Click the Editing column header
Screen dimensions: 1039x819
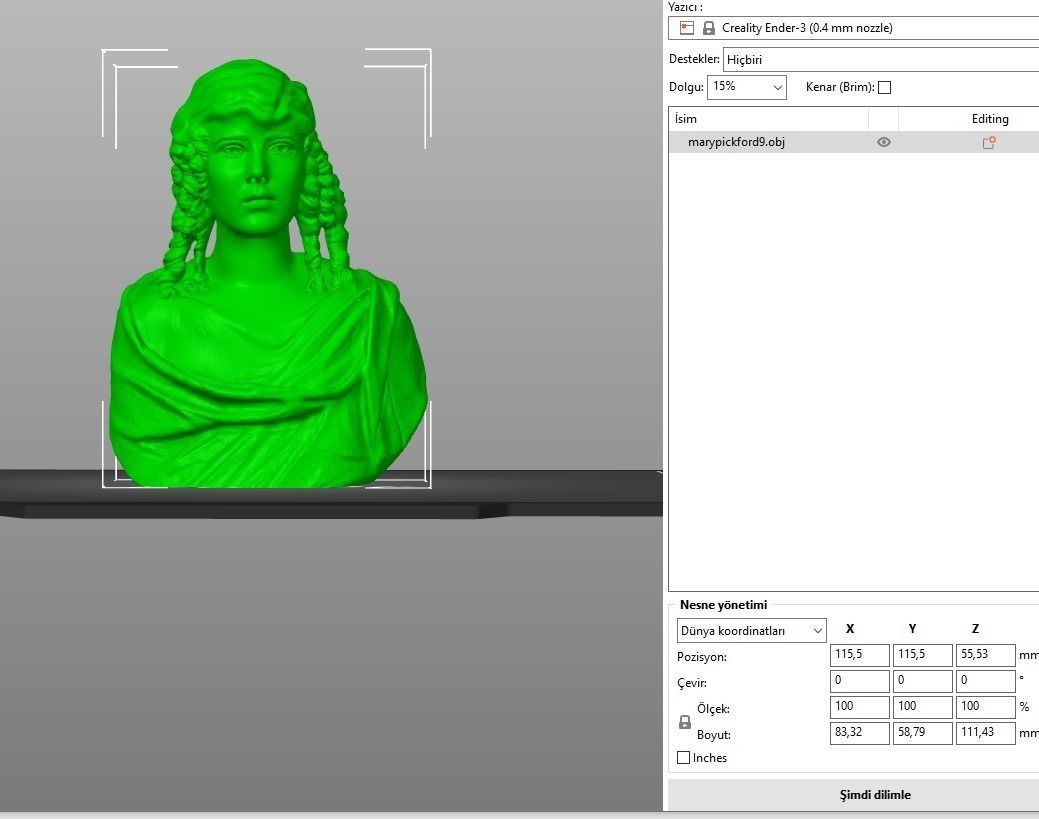click(x=969, y=119)
